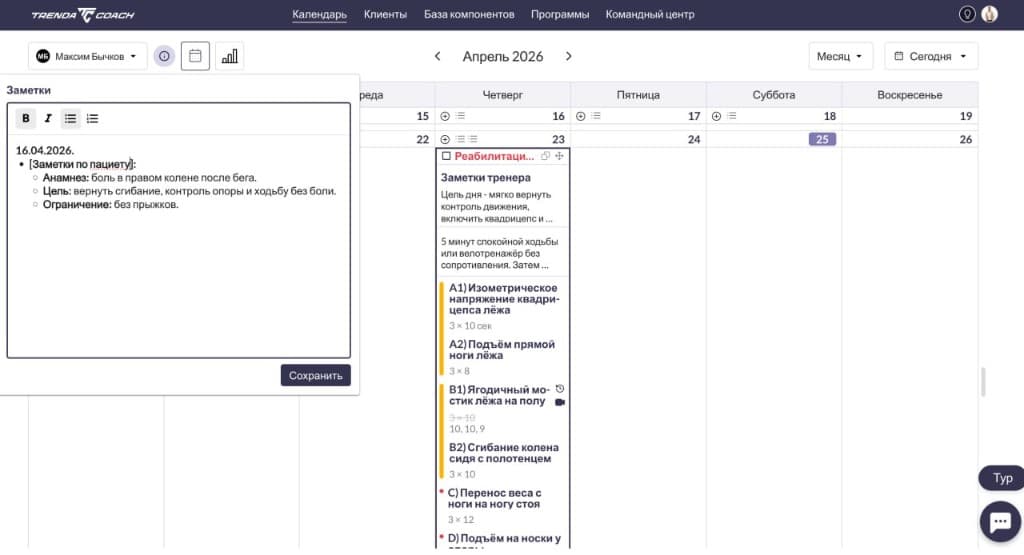The height and width of the screenshot is (555, 1024).
Task: Expand the Месяц view dropdown
Action: 840,57
